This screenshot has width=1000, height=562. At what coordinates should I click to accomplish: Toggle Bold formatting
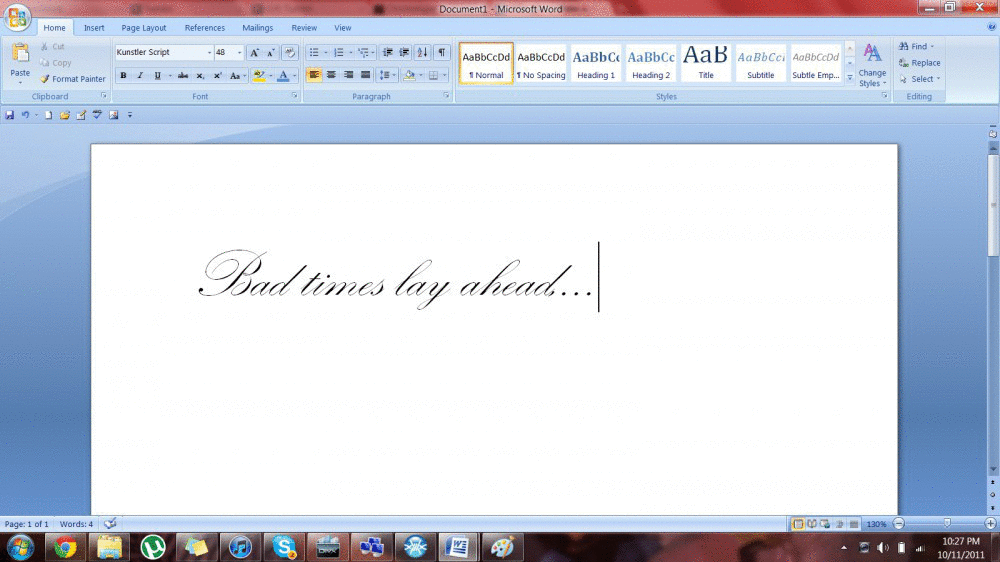(123, 75)
